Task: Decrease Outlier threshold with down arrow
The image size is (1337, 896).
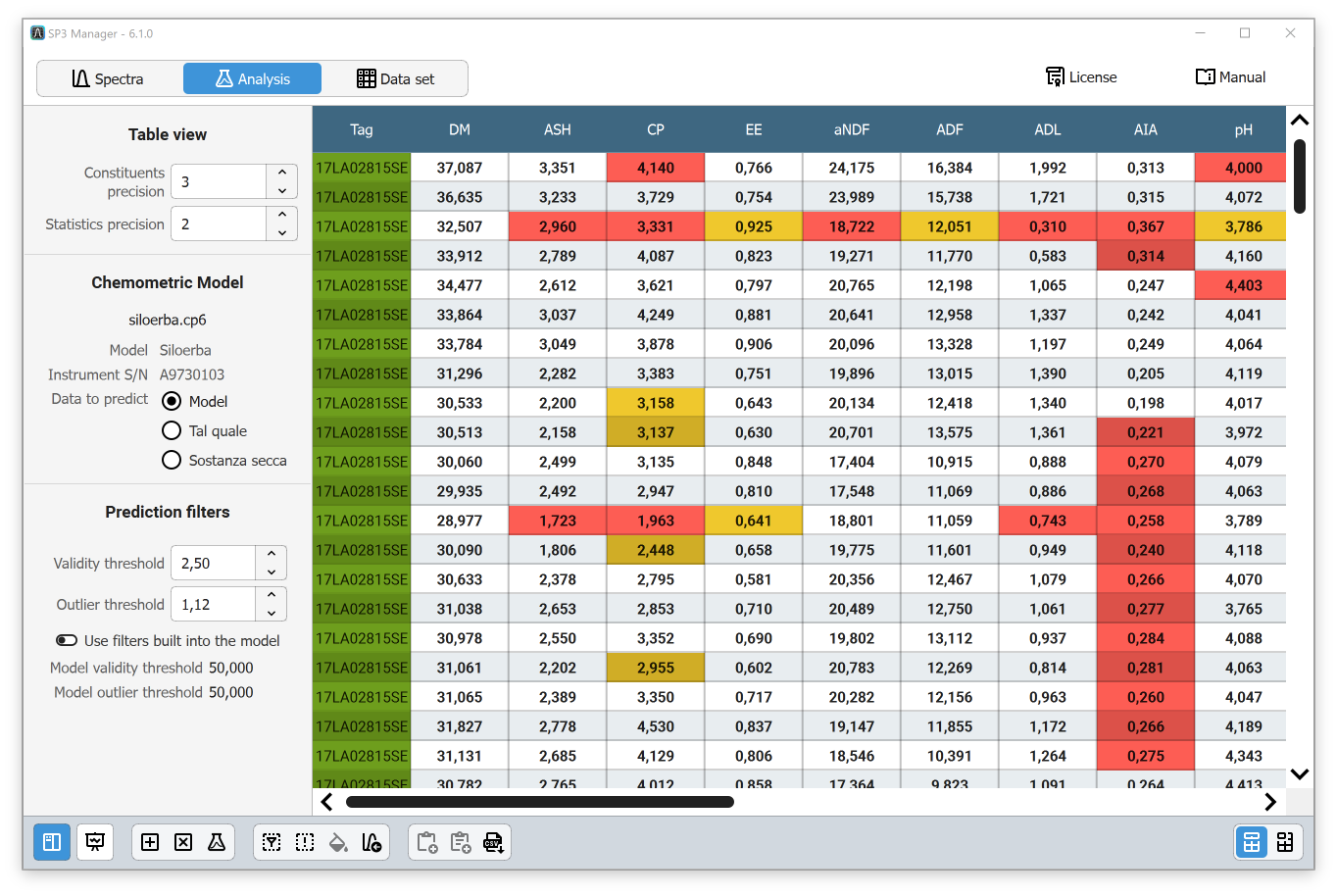Action: [x=272, y=614]
